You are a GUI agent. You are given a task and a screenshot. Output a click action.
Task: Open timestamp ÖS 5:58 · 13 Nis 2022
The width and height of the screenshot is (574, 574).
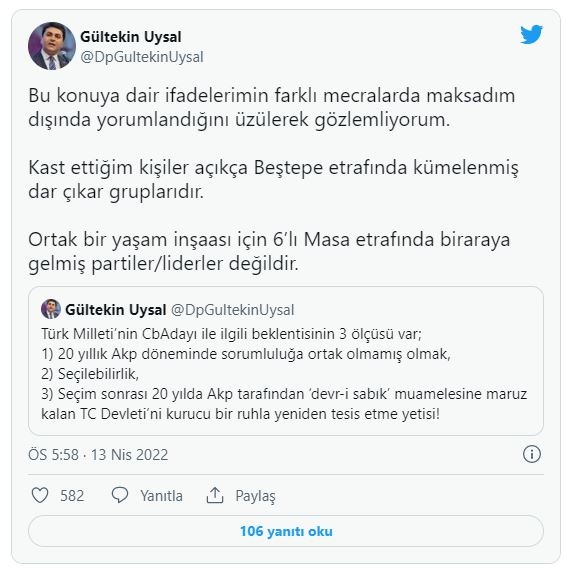[x=98, y=455]
